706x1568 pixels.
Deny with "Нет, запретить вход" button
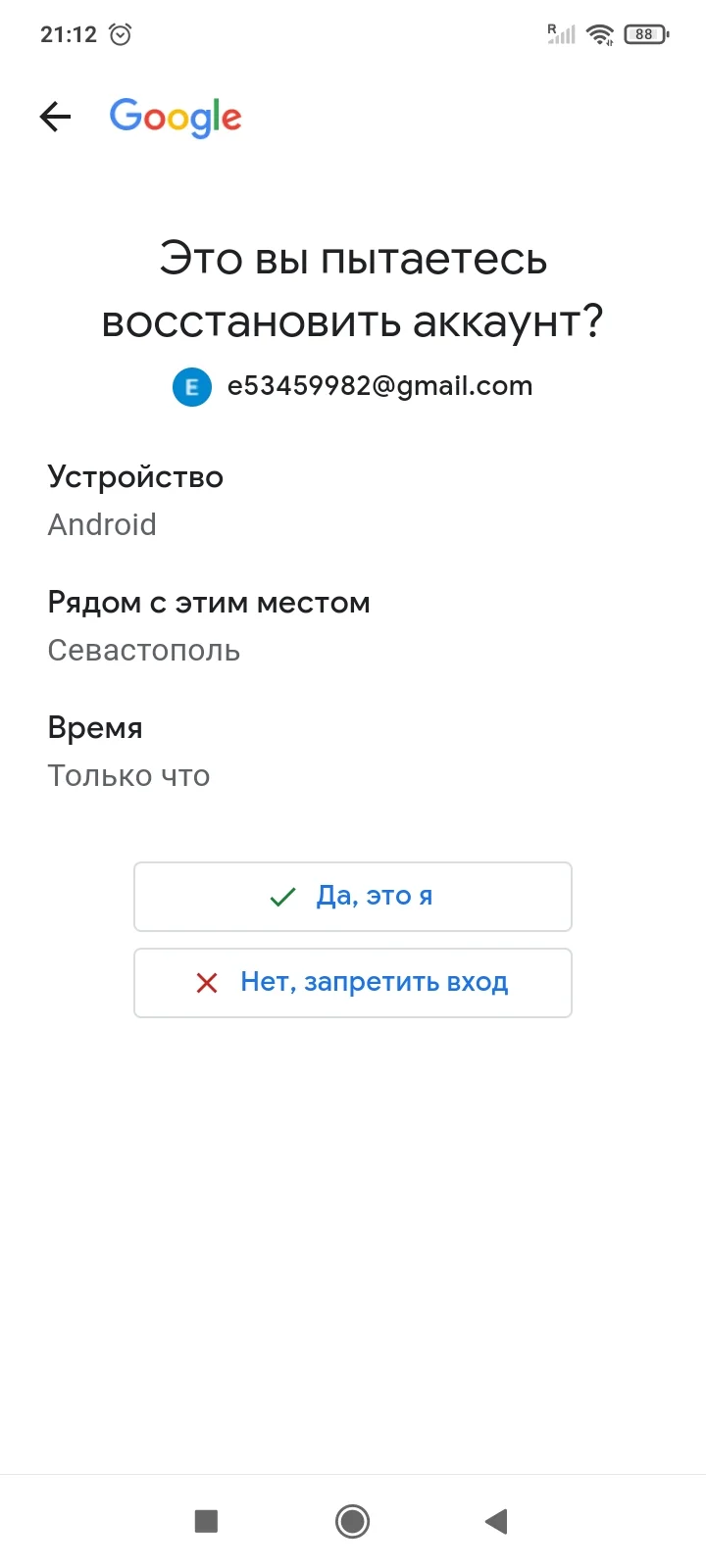[353, 983]
